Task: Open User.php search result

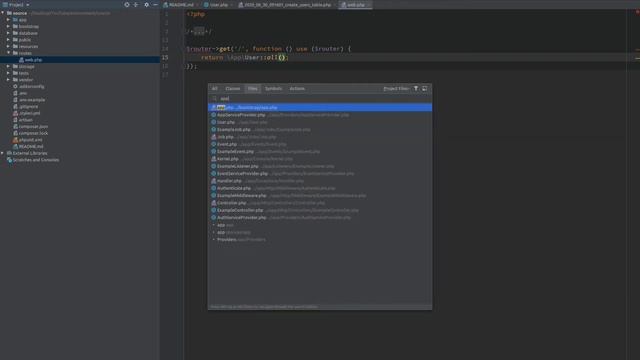Action: (320, 122)
